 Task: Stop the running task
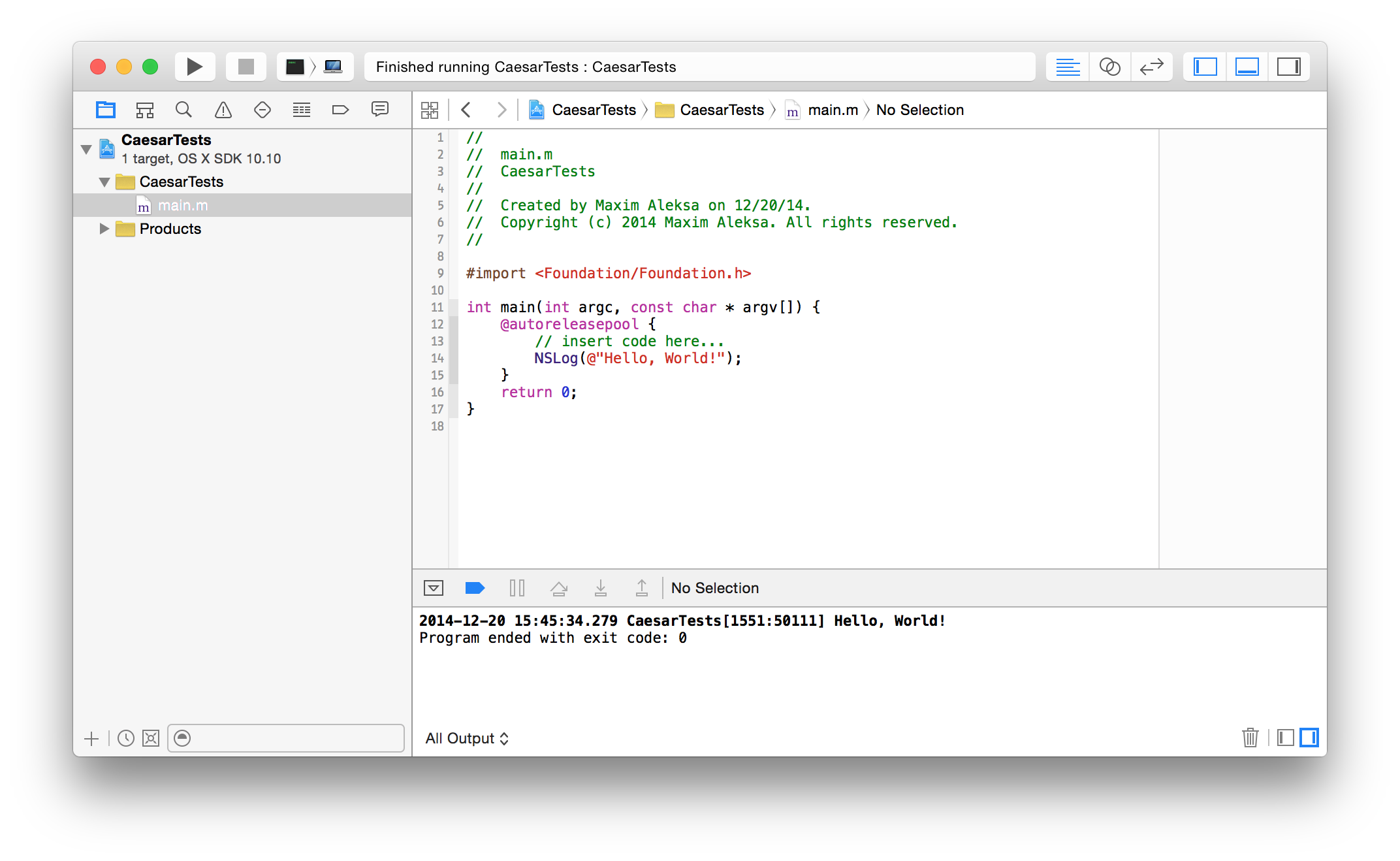(x=246, y=67)
